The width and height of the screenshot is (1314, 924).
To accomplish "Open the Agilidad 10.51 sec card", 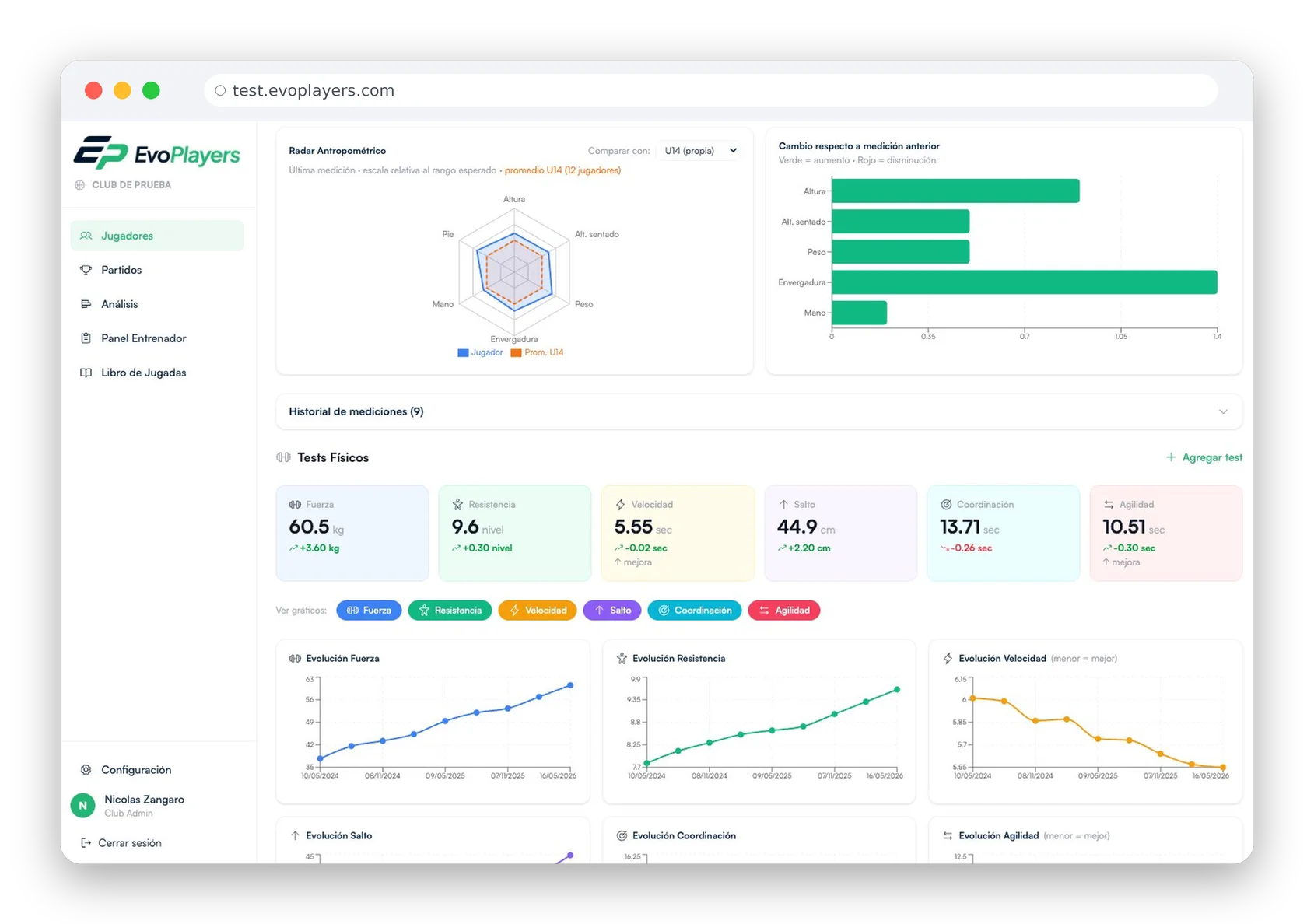I will point(1166,534).
